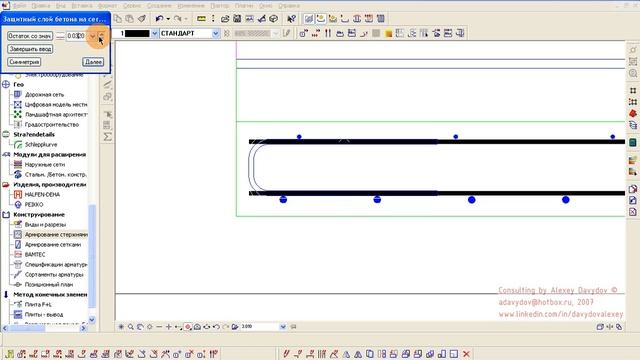
Task: Click the module tree scroll-down arrow
Action: tap(92, 320)
